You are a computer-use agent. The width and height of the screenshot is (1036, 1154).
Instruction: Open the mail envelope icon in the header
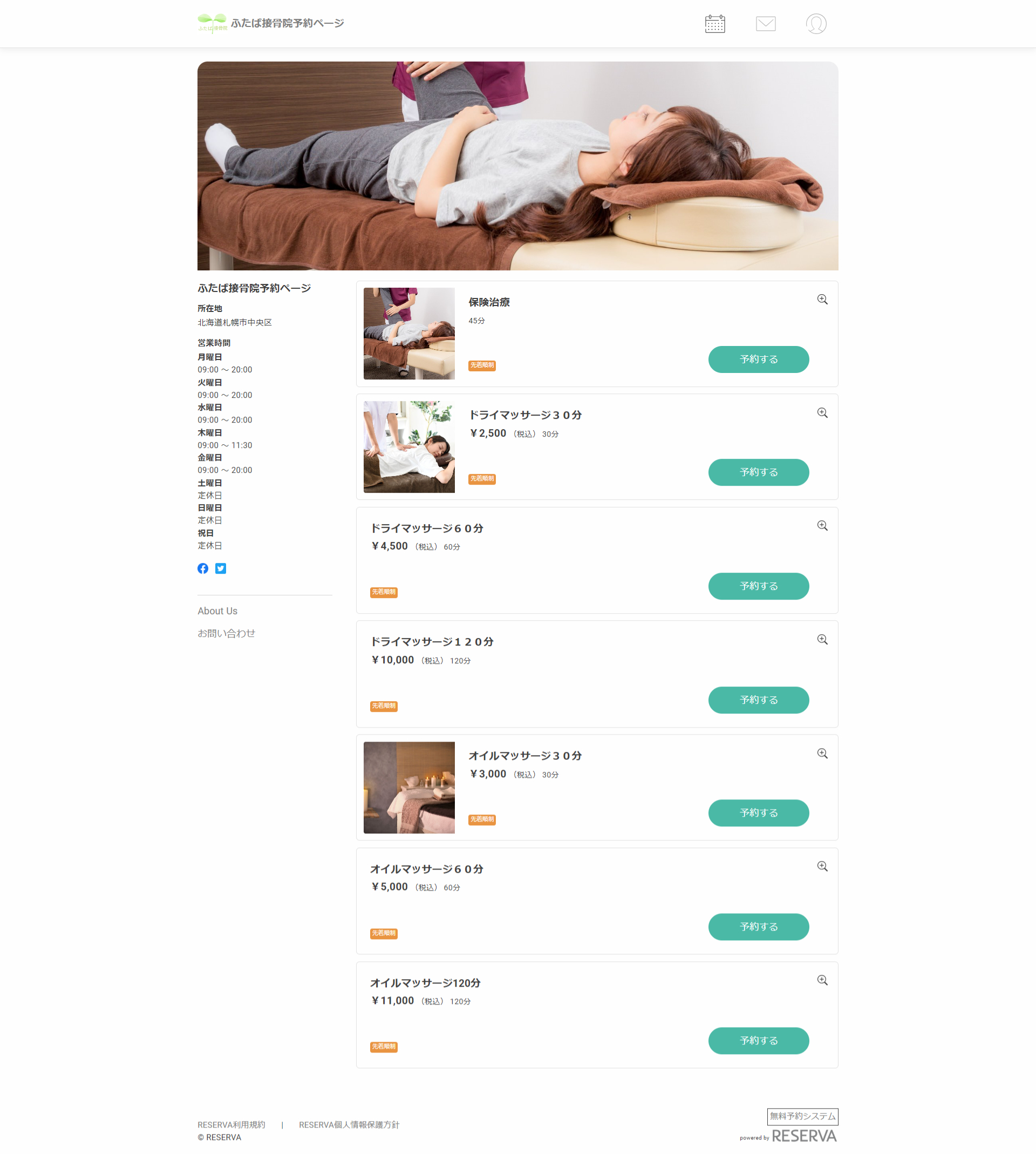click(x=766, y=24)
